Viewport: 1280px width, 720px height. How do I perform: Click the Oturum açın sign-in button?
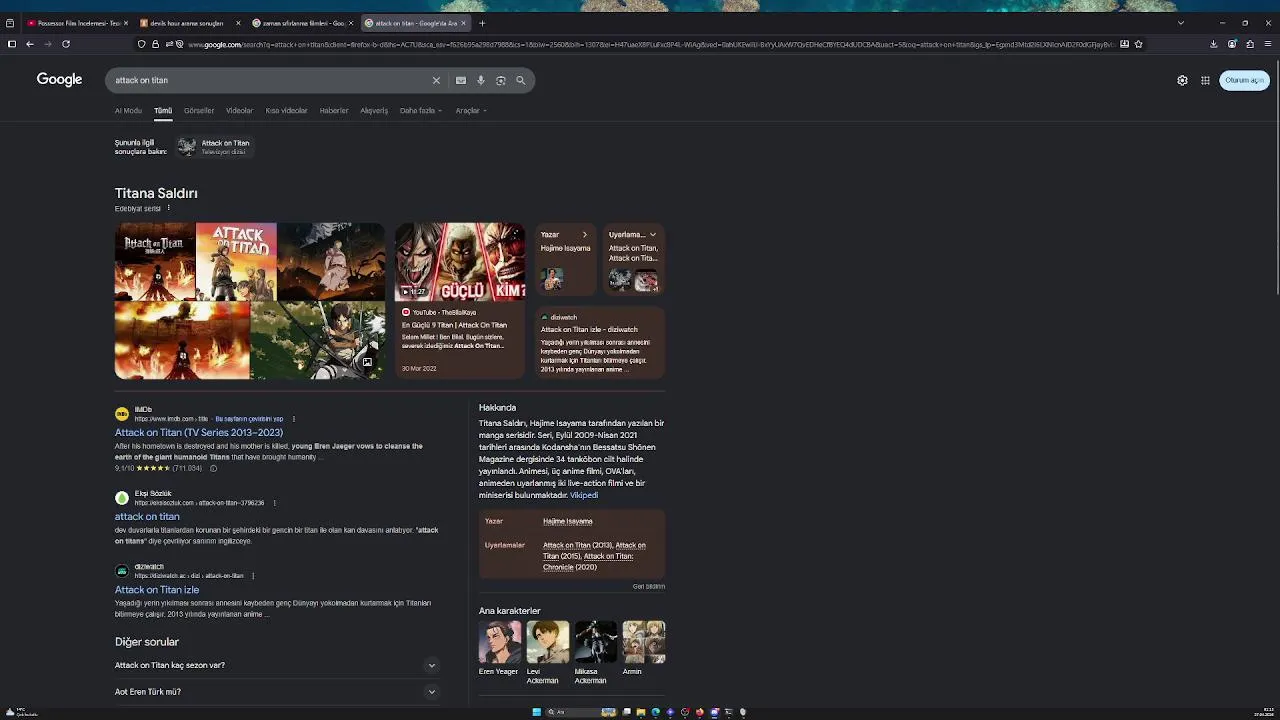pos(1244,80)
